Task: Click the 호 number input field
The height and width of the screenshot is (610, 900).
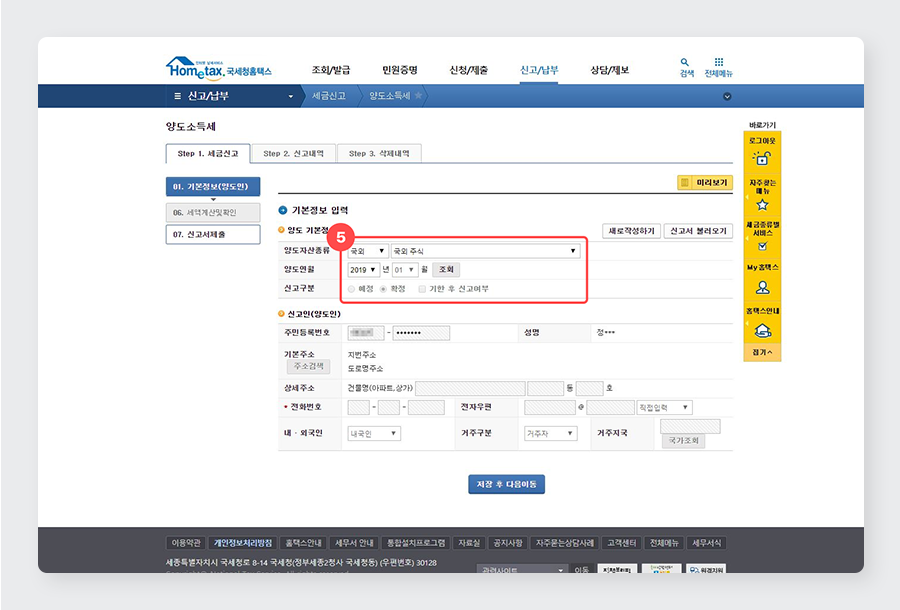Action: tap(589, 388)
